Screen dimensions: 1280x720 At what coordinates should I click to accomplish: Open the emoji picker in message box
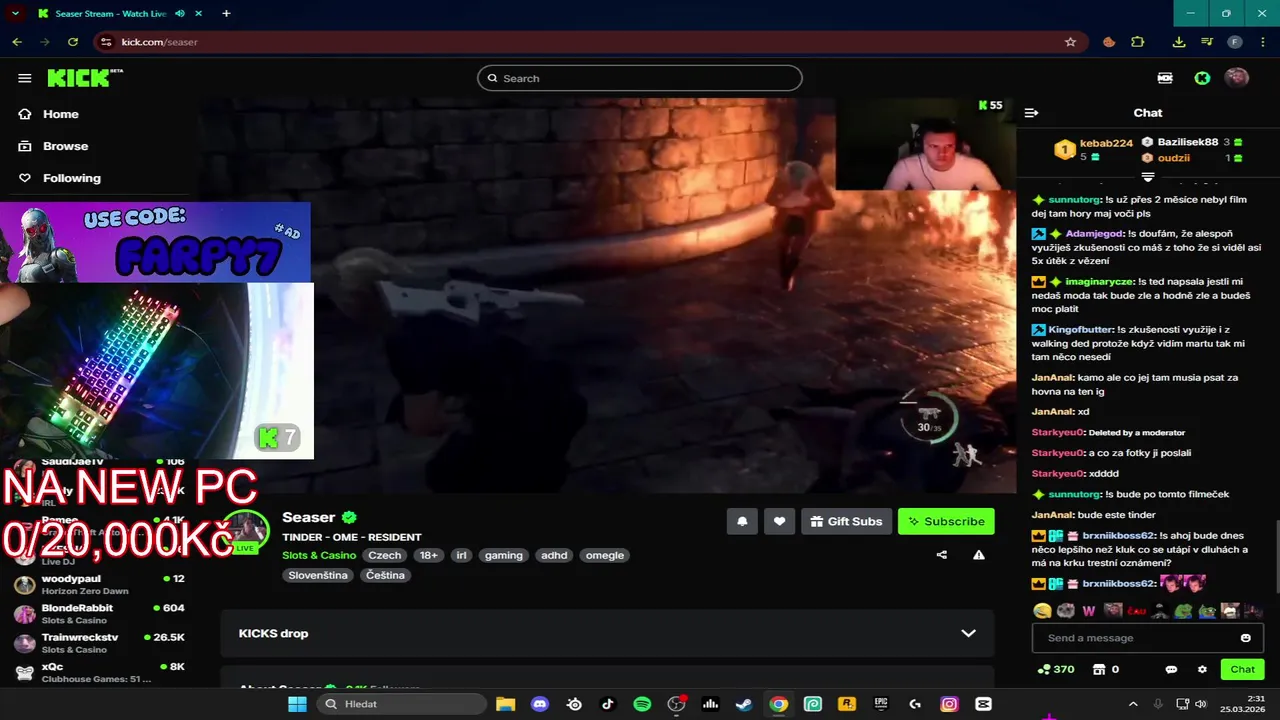click(x=1246, y=638)
